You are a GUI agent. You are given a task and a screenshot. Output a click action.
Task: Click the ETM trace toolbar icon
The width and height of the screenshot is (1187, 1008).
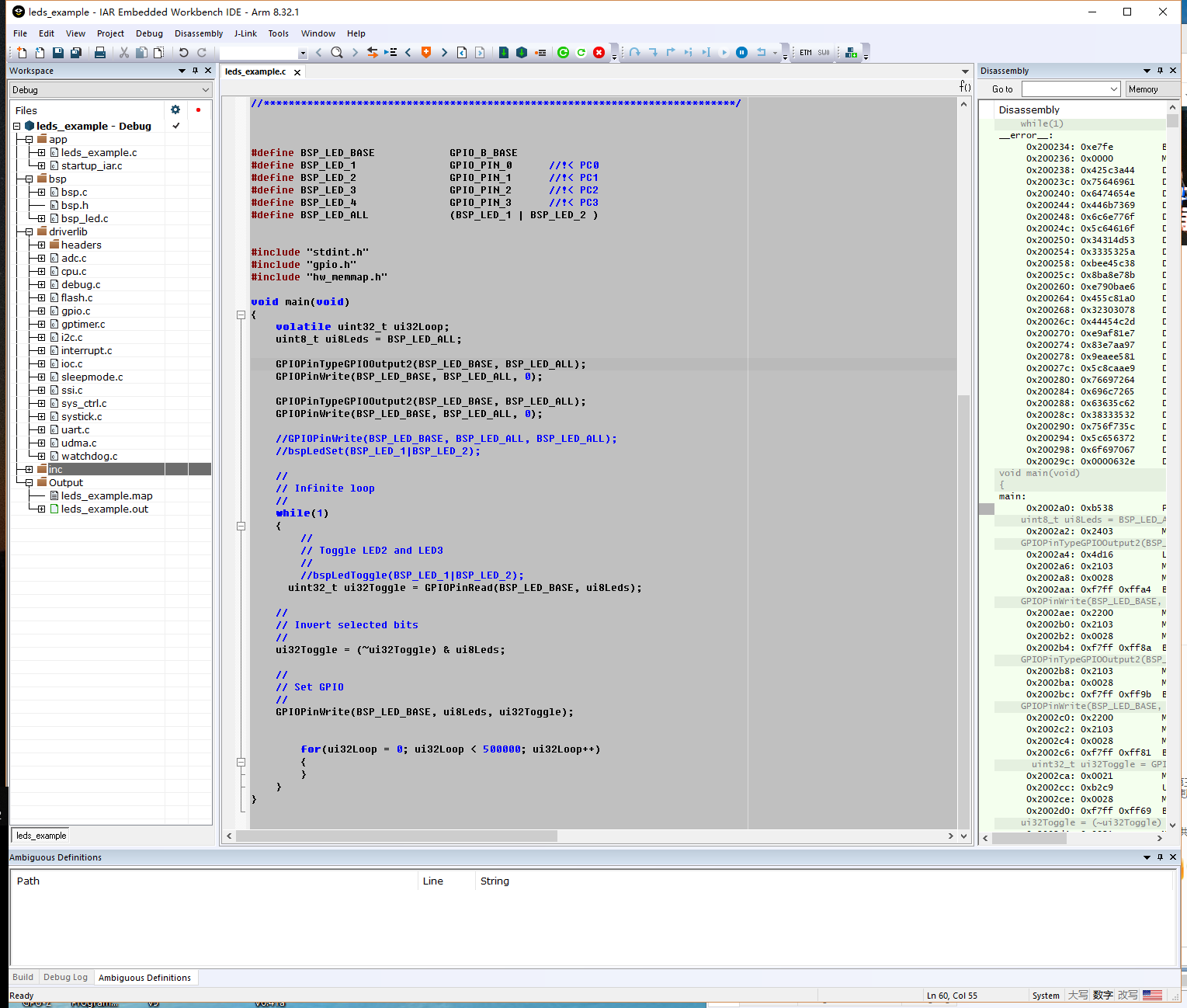(x=806, y=53)
